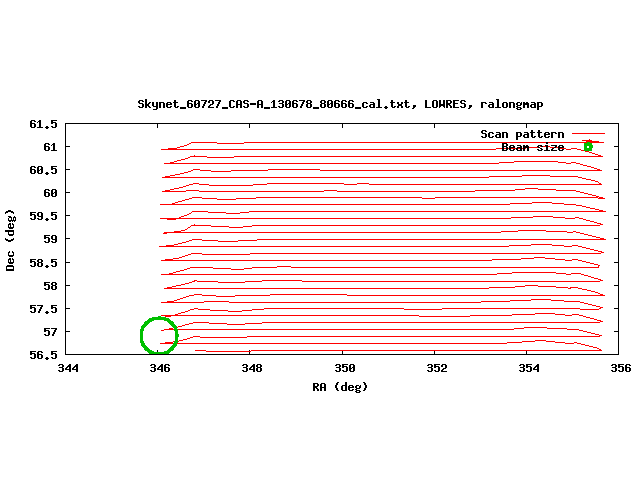
Task: Click the 60 tick on Dec axis
Action: click(x=50, y=193)
